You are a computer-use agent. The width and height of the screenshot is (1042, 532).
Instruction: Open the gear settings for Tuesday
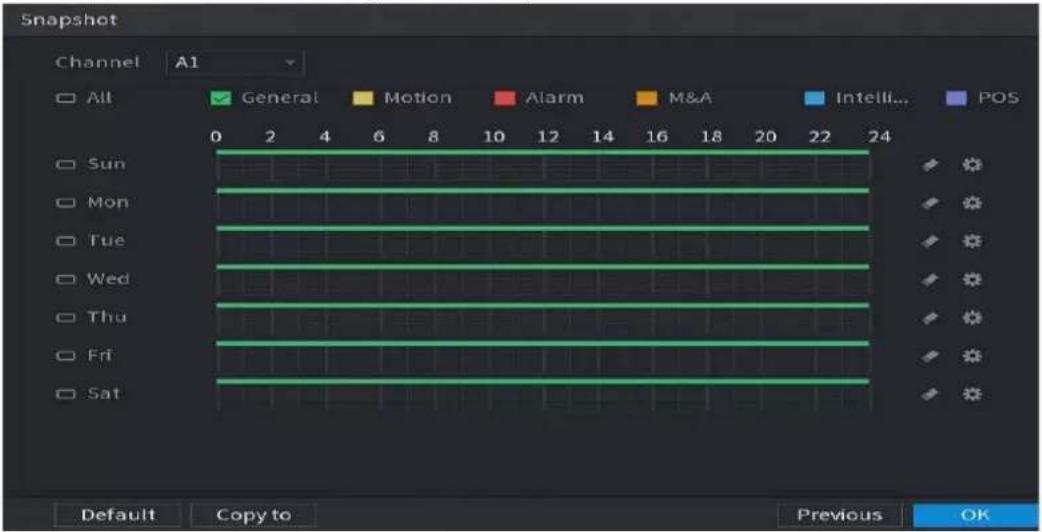point(972,240)
